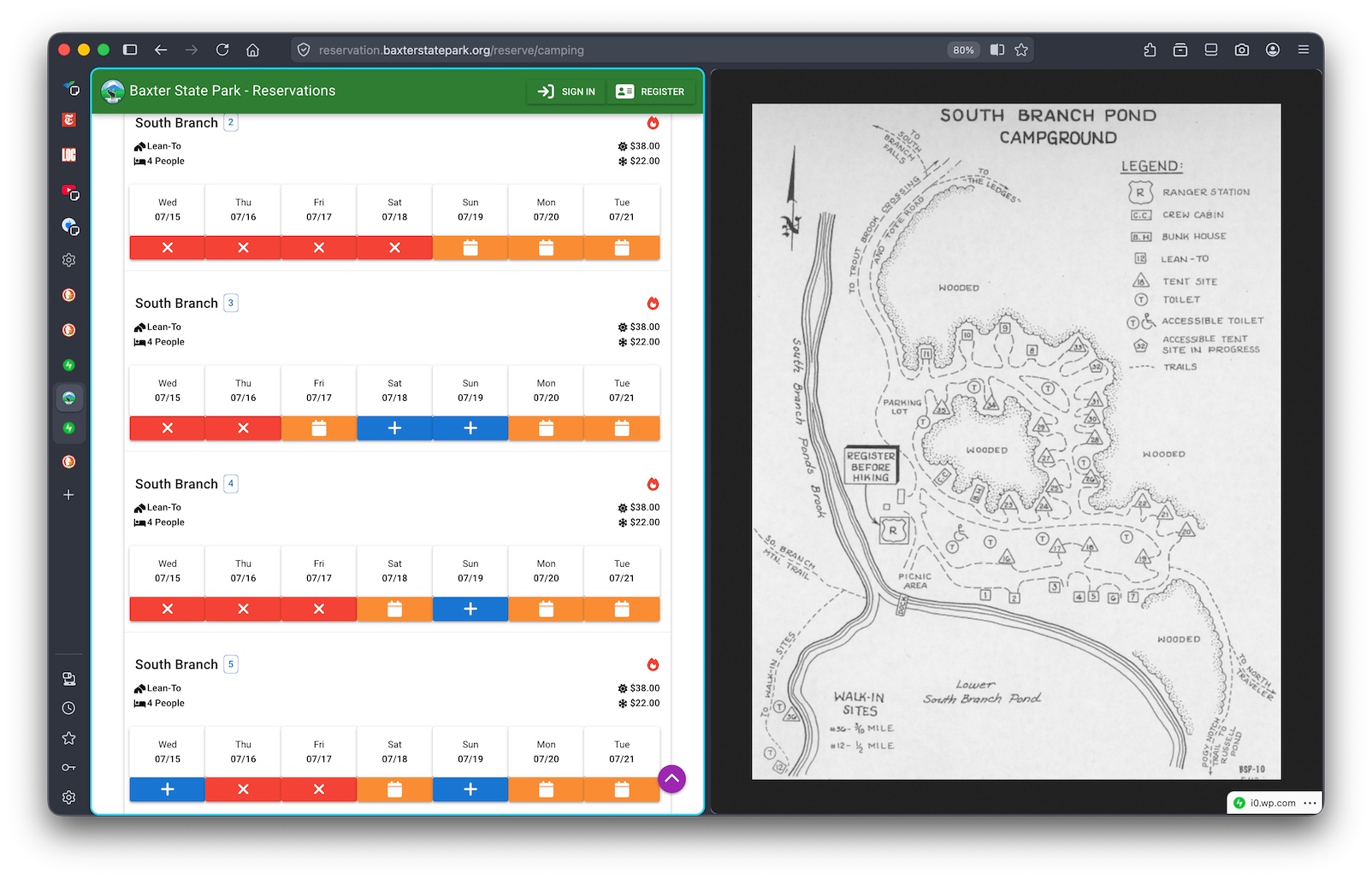The height and width of the screenshot is (879, 1372).
Task: Add Wed 07/15 for South Branch 5
Action: (x=168, y=789)
